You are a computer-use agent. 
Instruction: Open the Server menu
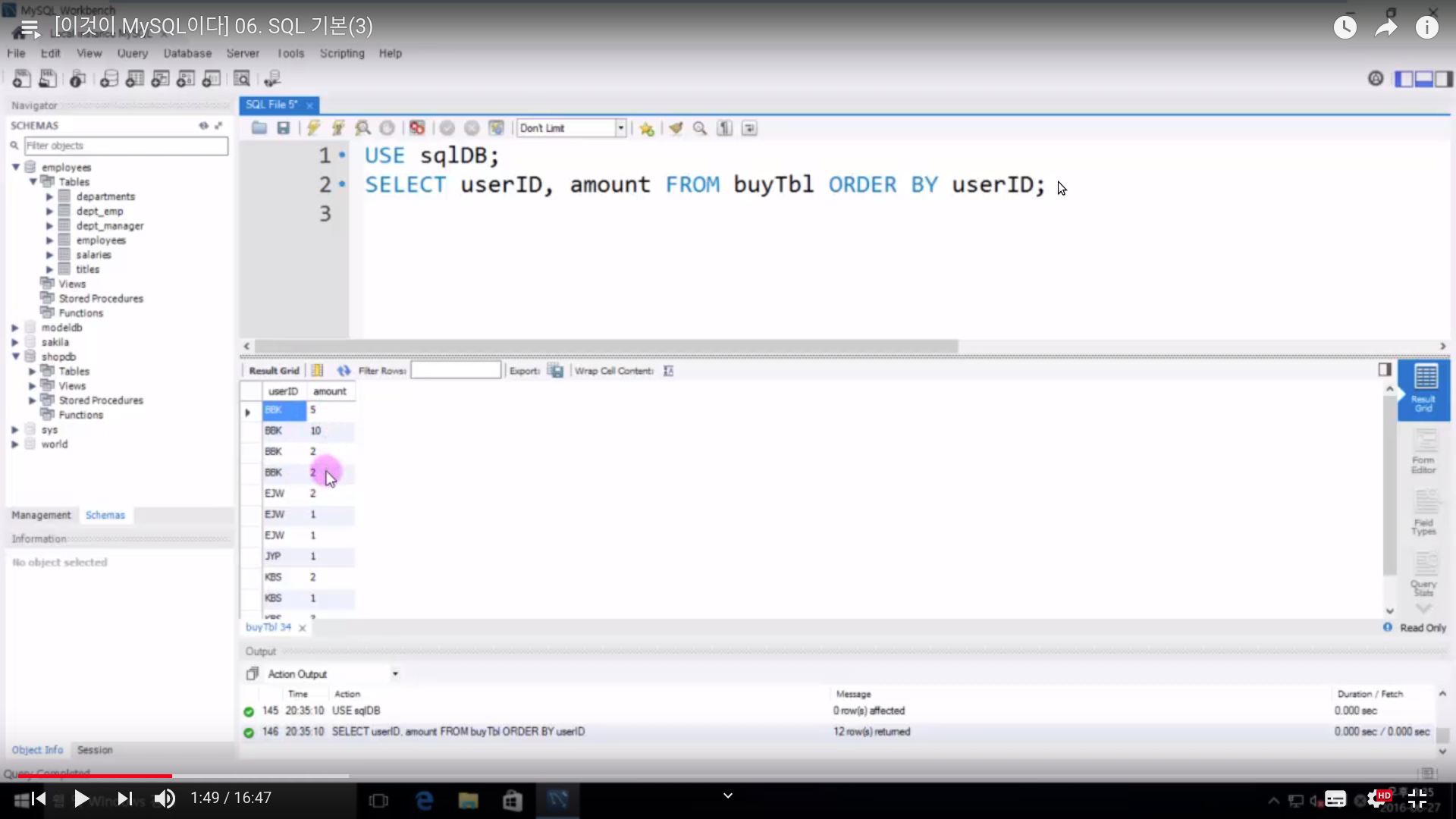click(243, 53)
